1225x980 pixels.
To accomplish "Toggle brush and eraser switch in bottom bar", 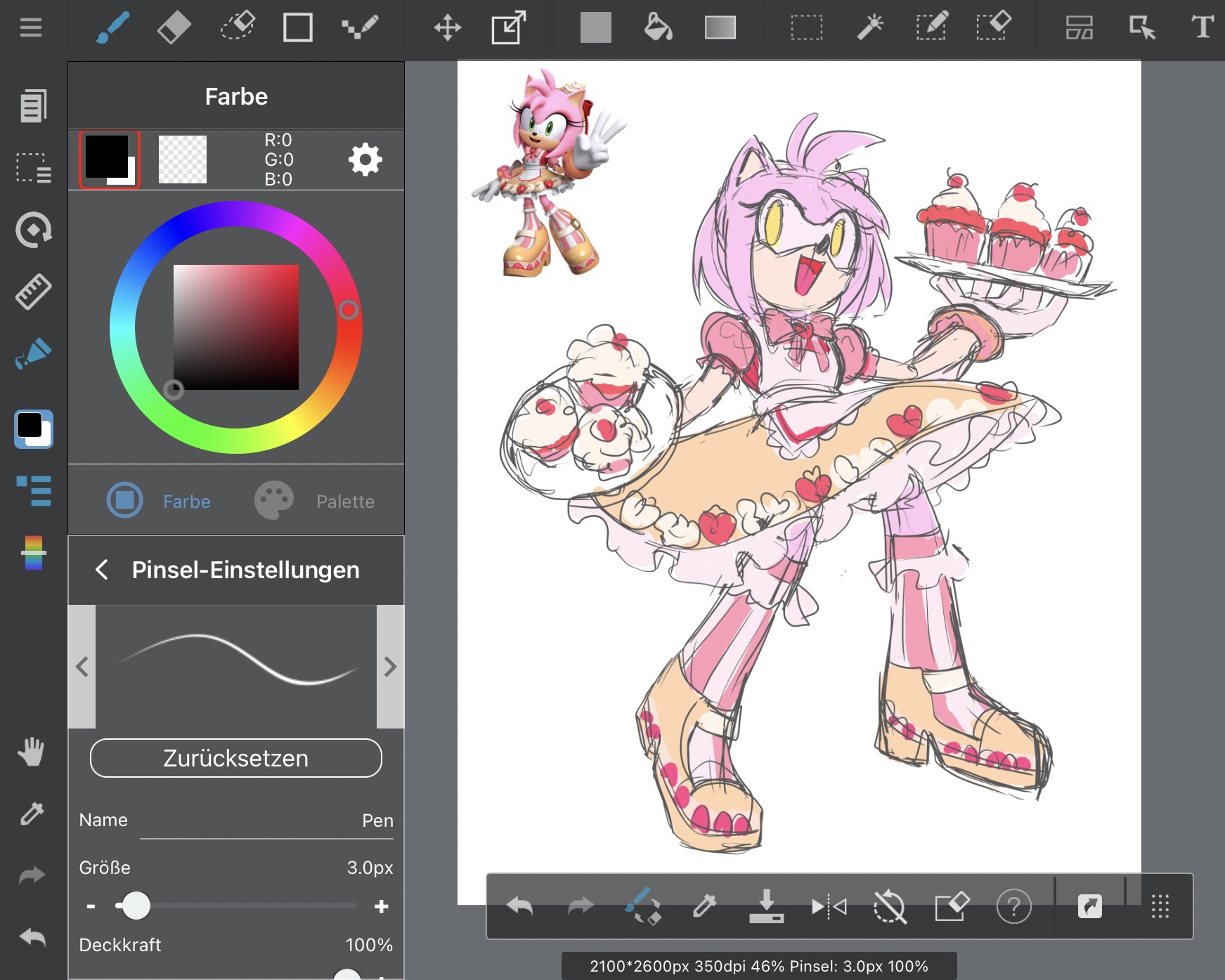I will (x=643, y=907).
